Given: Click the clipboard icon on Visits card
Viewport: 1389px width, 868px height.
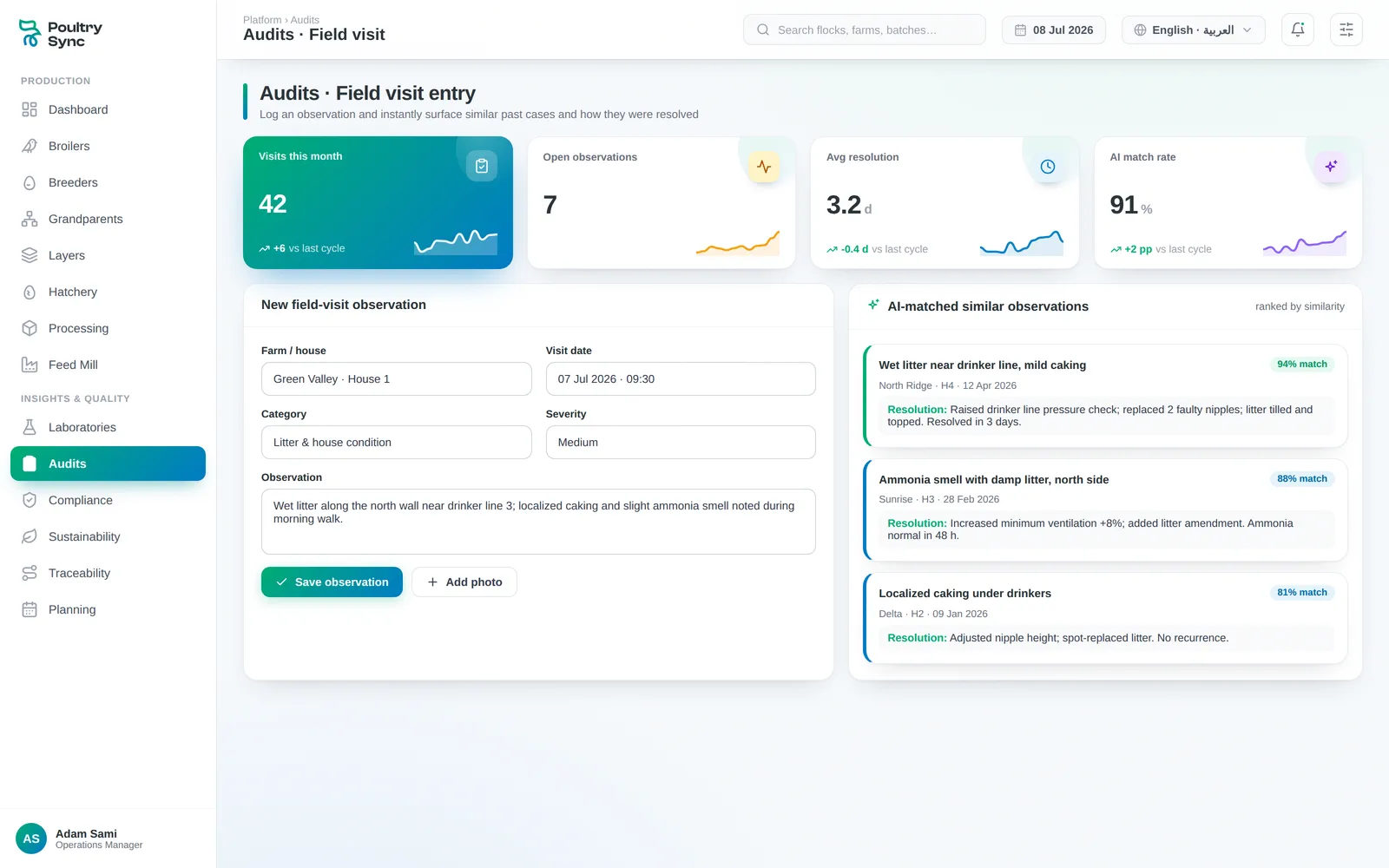Looking at the screenshot, I should [x=482, y=166].
